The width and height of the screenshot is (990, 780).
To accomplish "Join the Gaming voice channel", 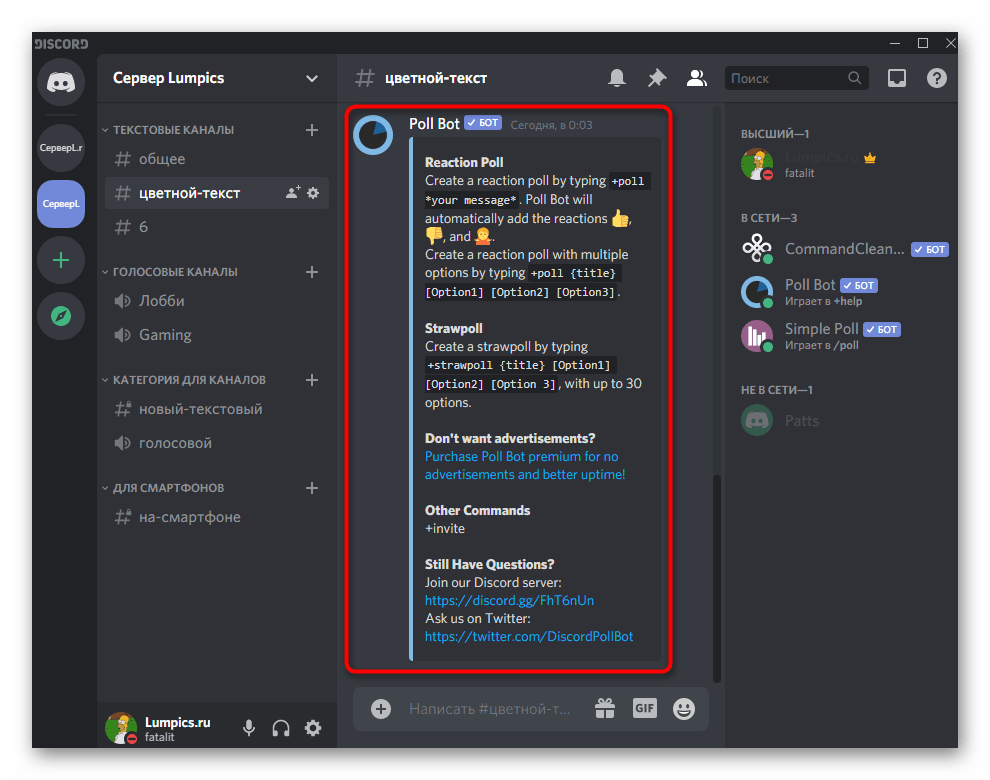I will (165, 335).
